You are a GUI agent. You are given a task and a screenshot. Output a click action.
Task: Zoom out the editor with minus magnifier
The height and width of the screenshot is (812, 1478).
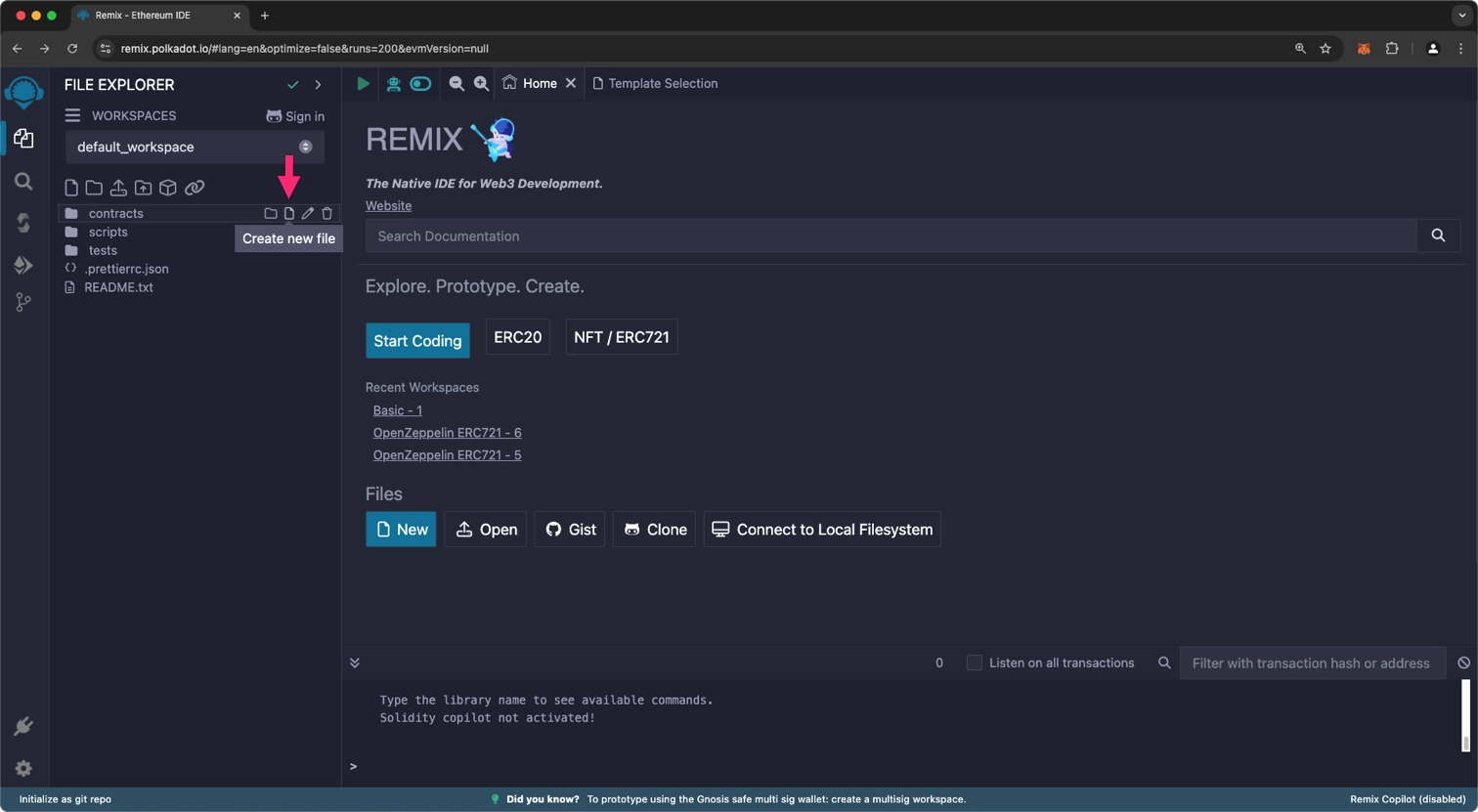click(456, 84)
